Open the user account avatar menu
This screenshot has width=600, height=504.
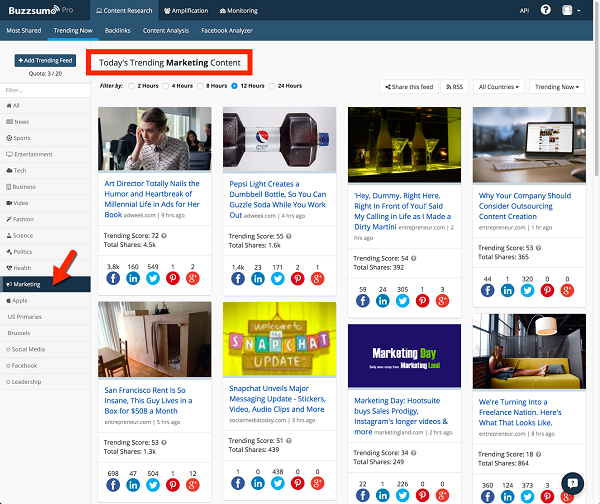click(x=571, y=10)
